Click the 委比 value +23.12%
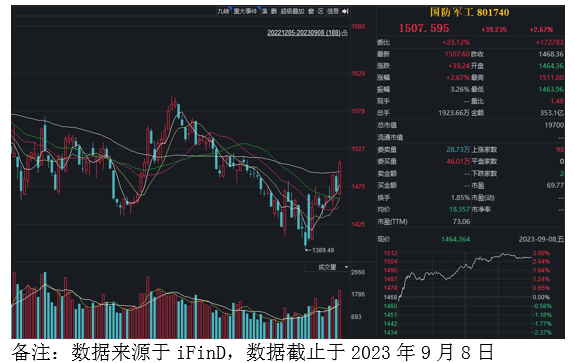The height and width of the screenshot is (363, 575). [x=456, y=43]
